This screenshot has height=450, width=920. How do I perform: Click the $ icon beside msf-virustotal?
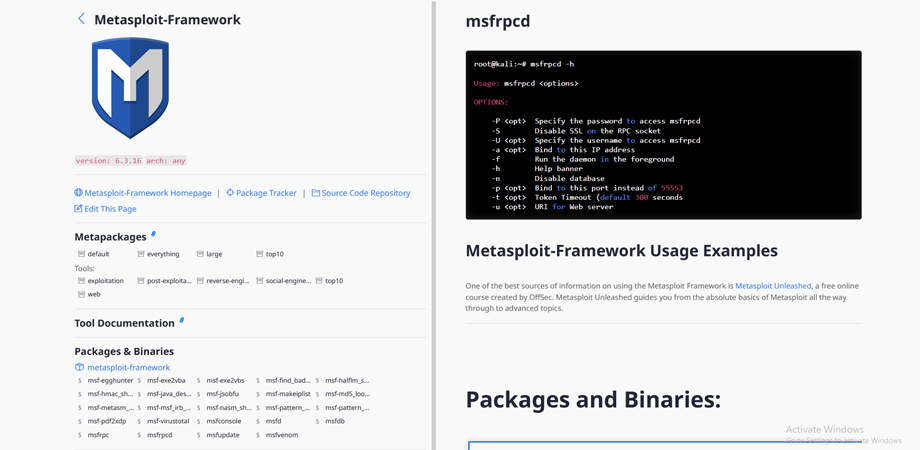(x=139, y=421)
